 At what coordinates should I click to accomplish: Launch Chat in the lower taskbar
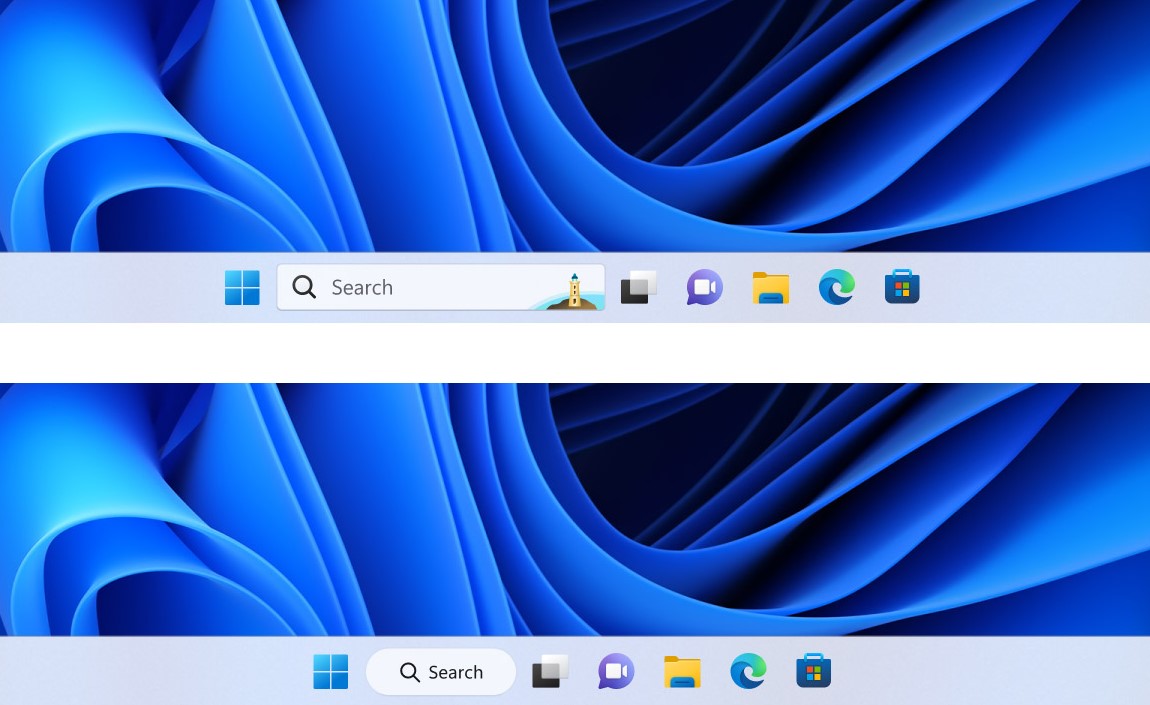[616, 671]
